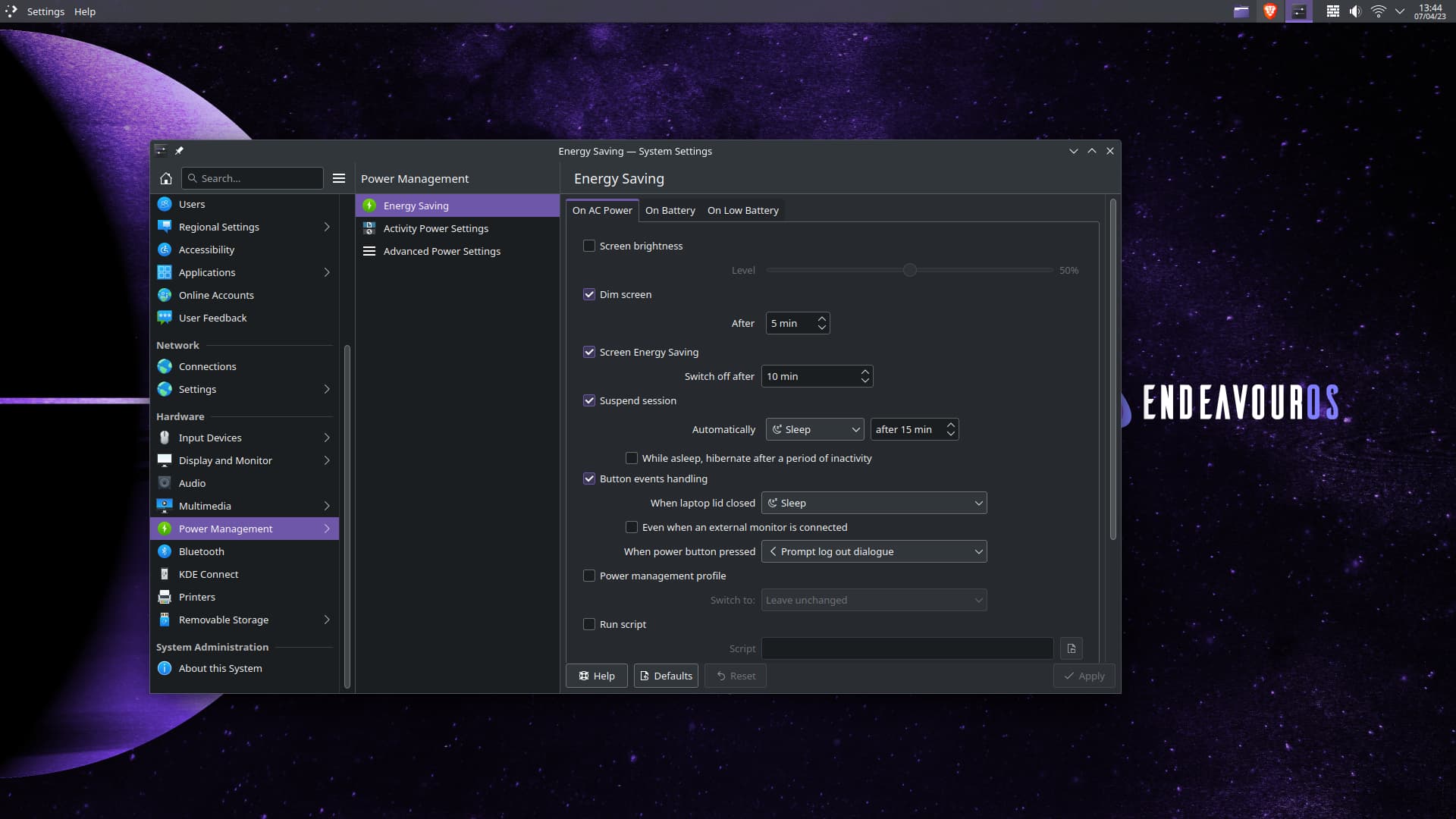Click the Wi-Fi icon in system tray
Image resolution: width=1456 pixels, height=819 pixels.
pyautogui.click(x=1378, y=11)
